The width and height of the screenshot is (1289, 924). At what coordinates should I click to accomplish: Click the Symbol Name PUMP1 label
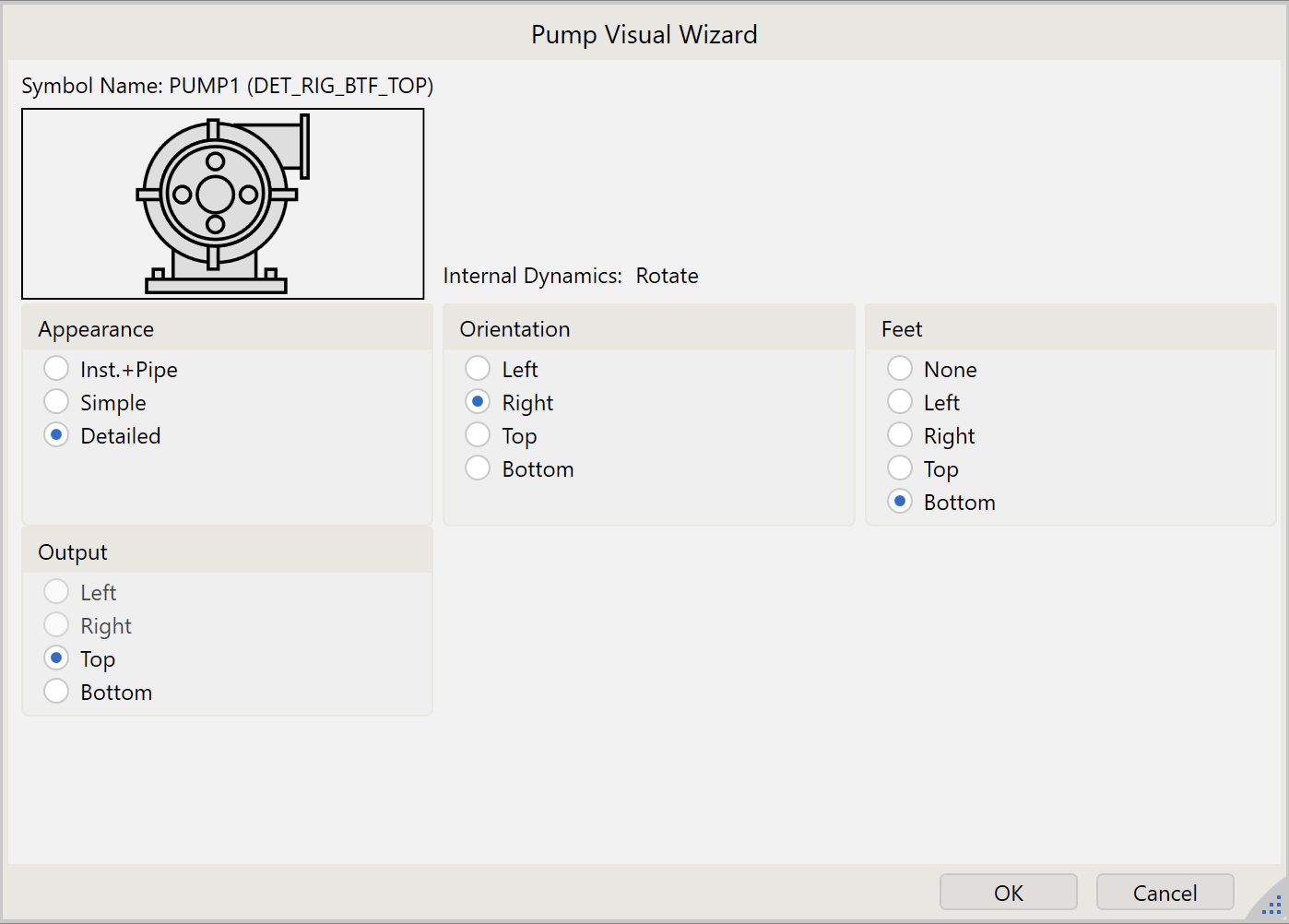[227, 86]
